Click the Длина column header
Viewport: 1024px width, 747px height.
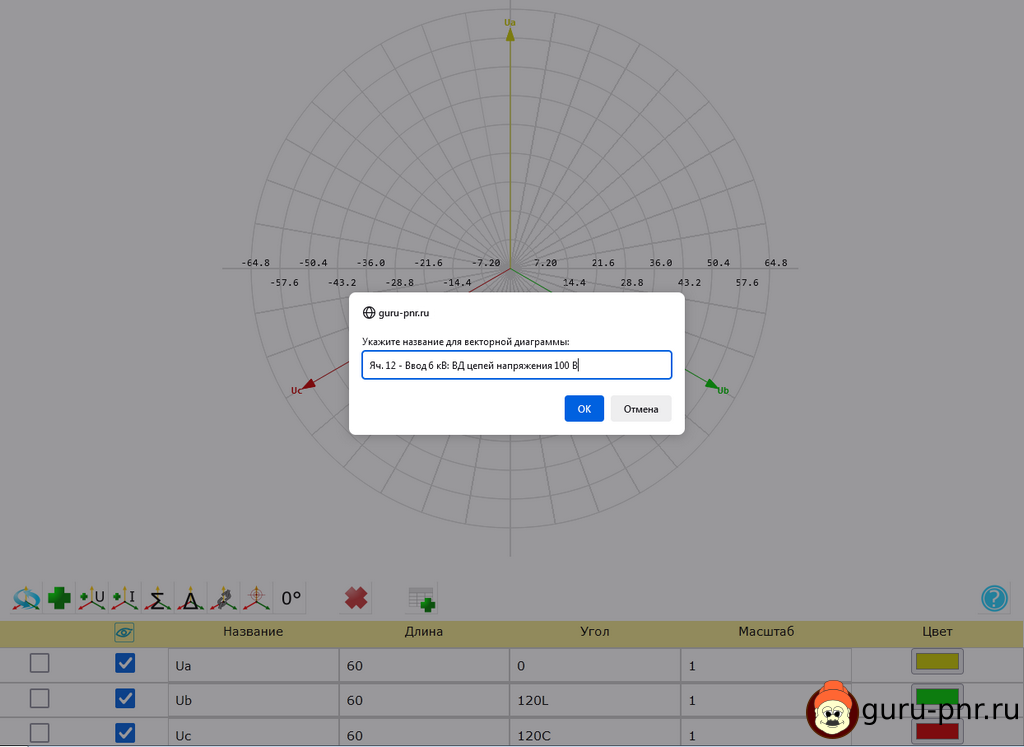(424, 631)
